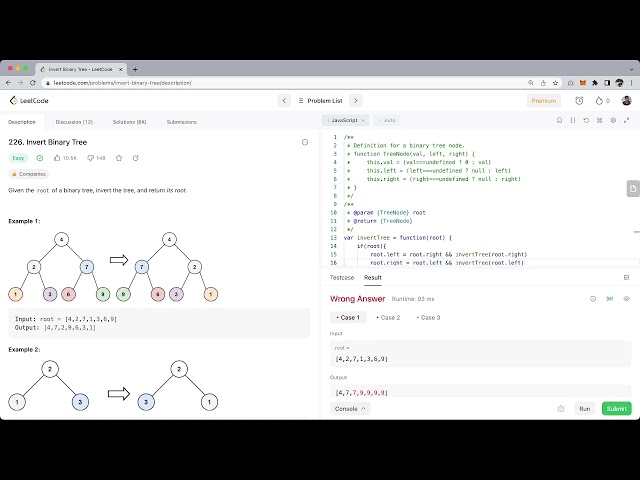Click the browser forward arrow
Image resolution: width=640 pixels, height=480 pixels.
[x=20, y=83]
